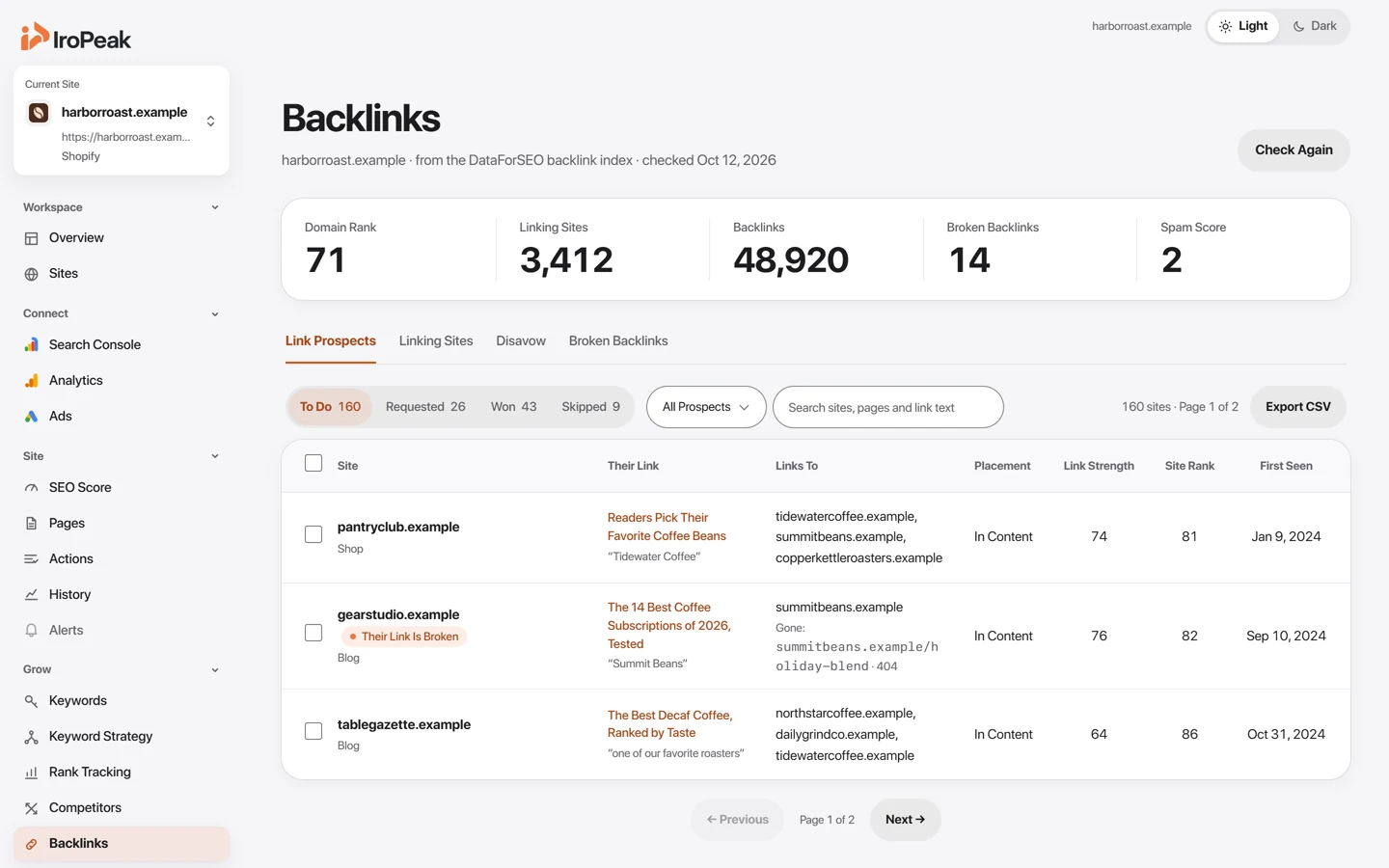Viewport: 1389px width, 868px height.
Task: Click the Previous page button
Action: point(737,820)
